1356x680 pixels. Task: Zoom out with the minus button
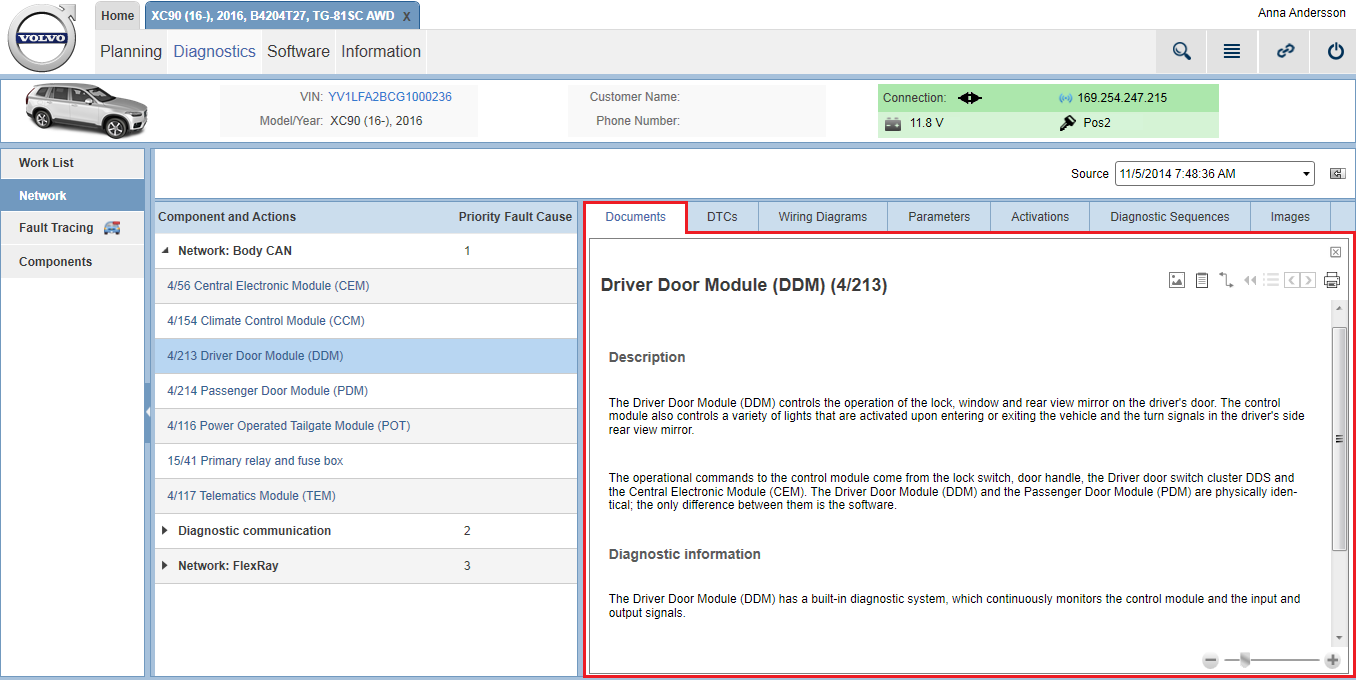[1210, 660]
